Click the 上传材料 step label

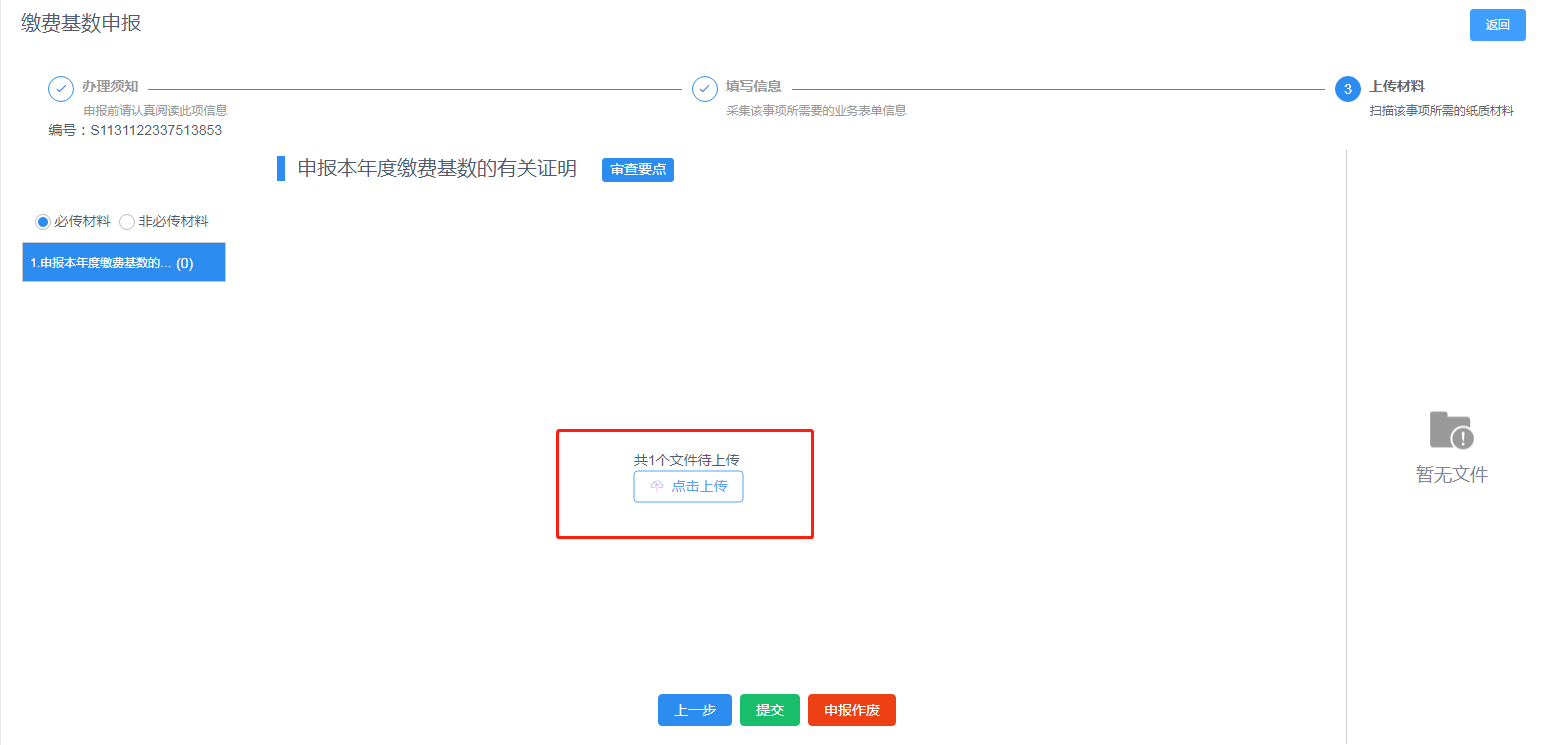[x=1396, y=87]
